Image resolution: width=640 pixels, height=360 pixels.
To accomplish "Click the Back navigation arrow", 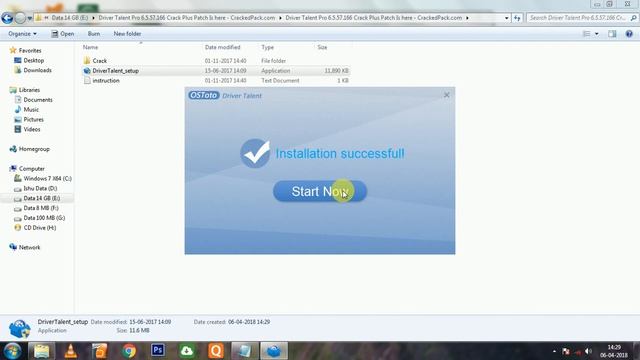I will coord(7,18).
